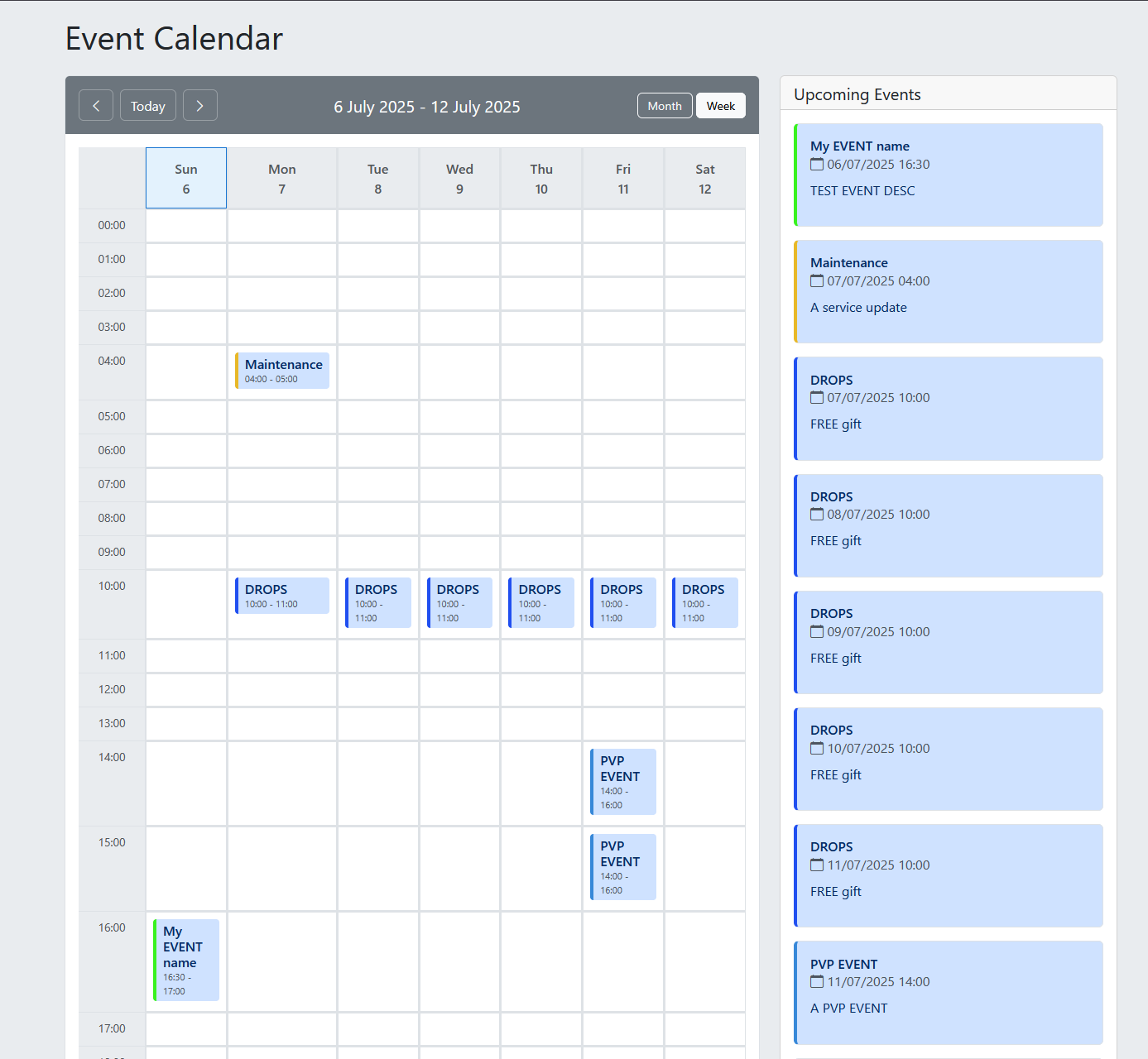1148x1059 pixels.
Task: Go to the previous week using left chevron
Action: pyautogui.click(x=96, y=106)
